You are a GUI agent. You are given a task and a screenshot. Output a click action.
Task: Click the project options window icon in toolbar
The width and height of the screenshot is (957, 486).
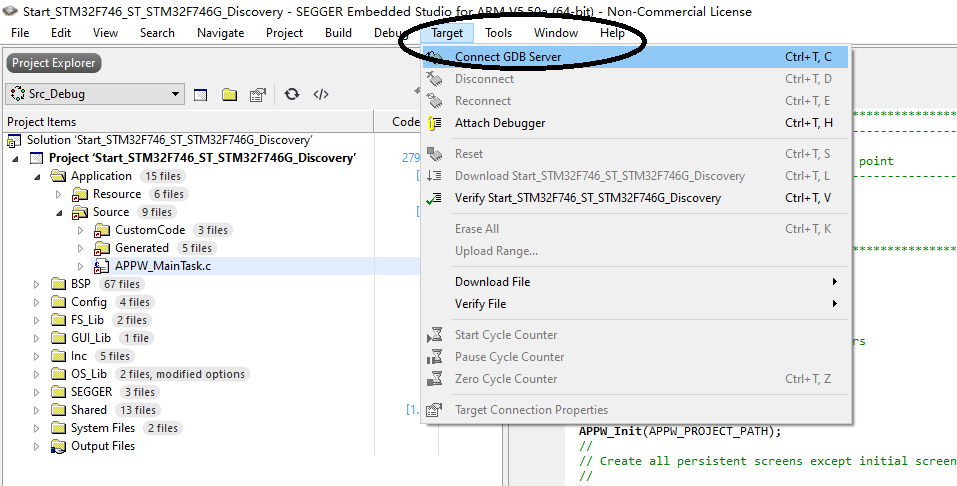(201, 94)
